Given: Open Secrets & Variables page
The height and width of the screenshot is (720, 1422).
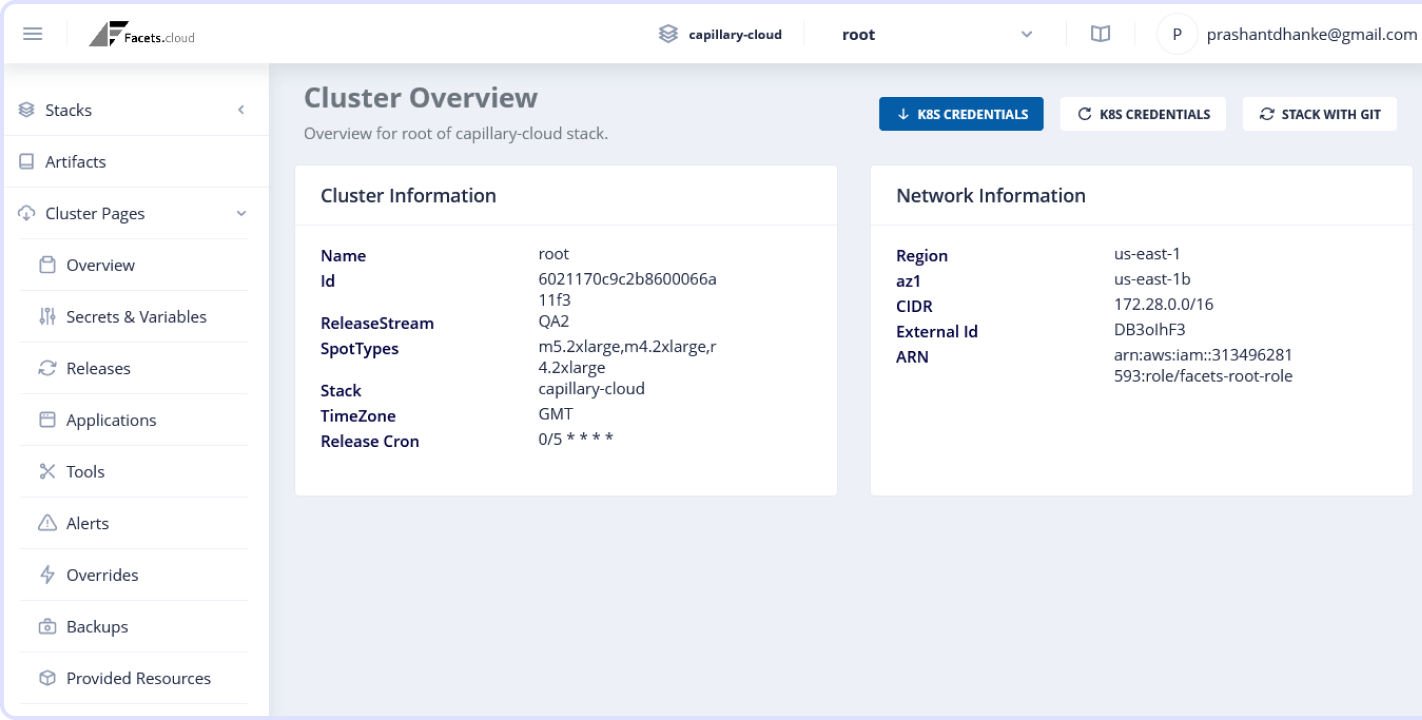Looking at the screenshot, I should click(x=134, y=317).
